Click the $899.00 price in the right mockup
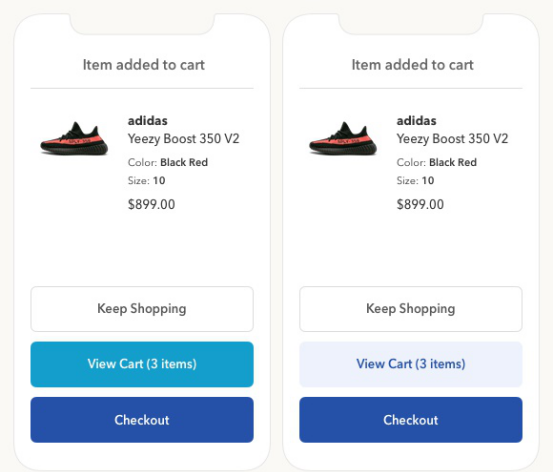 [x=420, y=205]
